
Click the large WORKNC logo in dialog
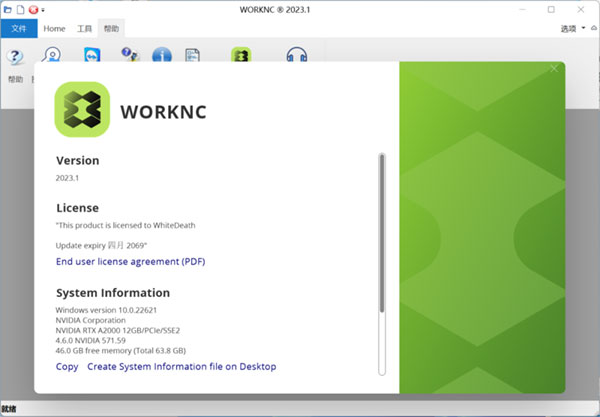pos(82,109)
